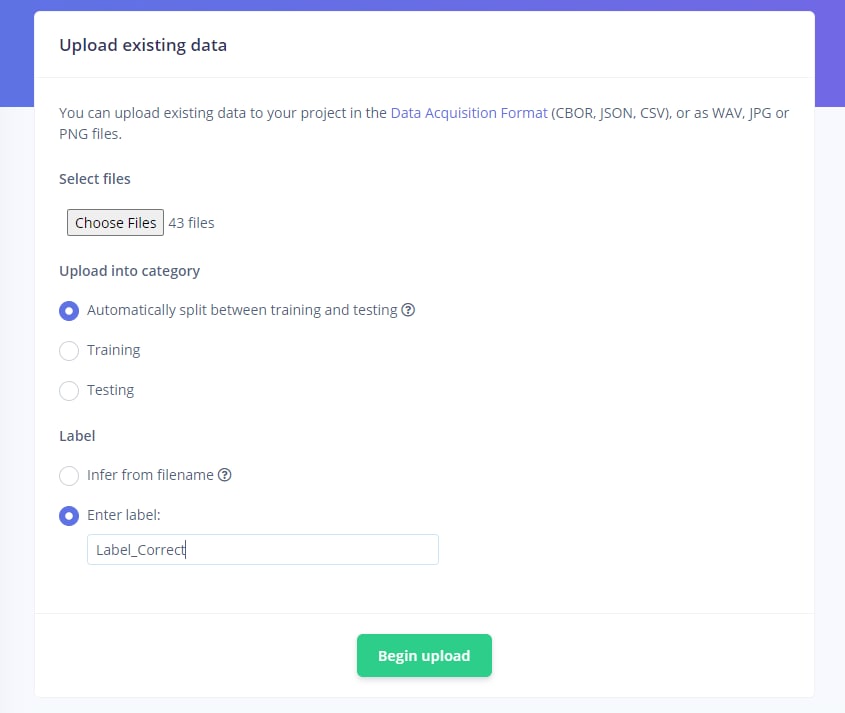Click the '43 files' count text
Viewport: 845px width, 713px height.
point(191,223)
